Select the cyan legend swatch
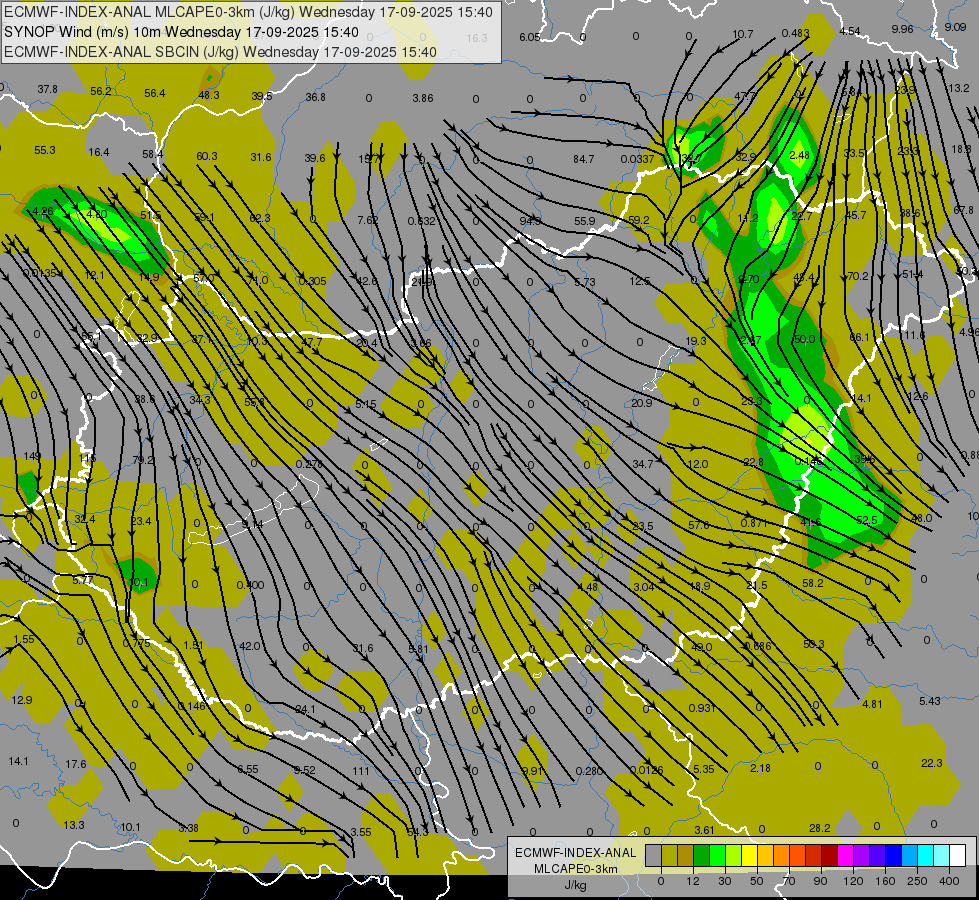Image resolution: width=979 pixels, height=900 pixels. coord(925,855)
